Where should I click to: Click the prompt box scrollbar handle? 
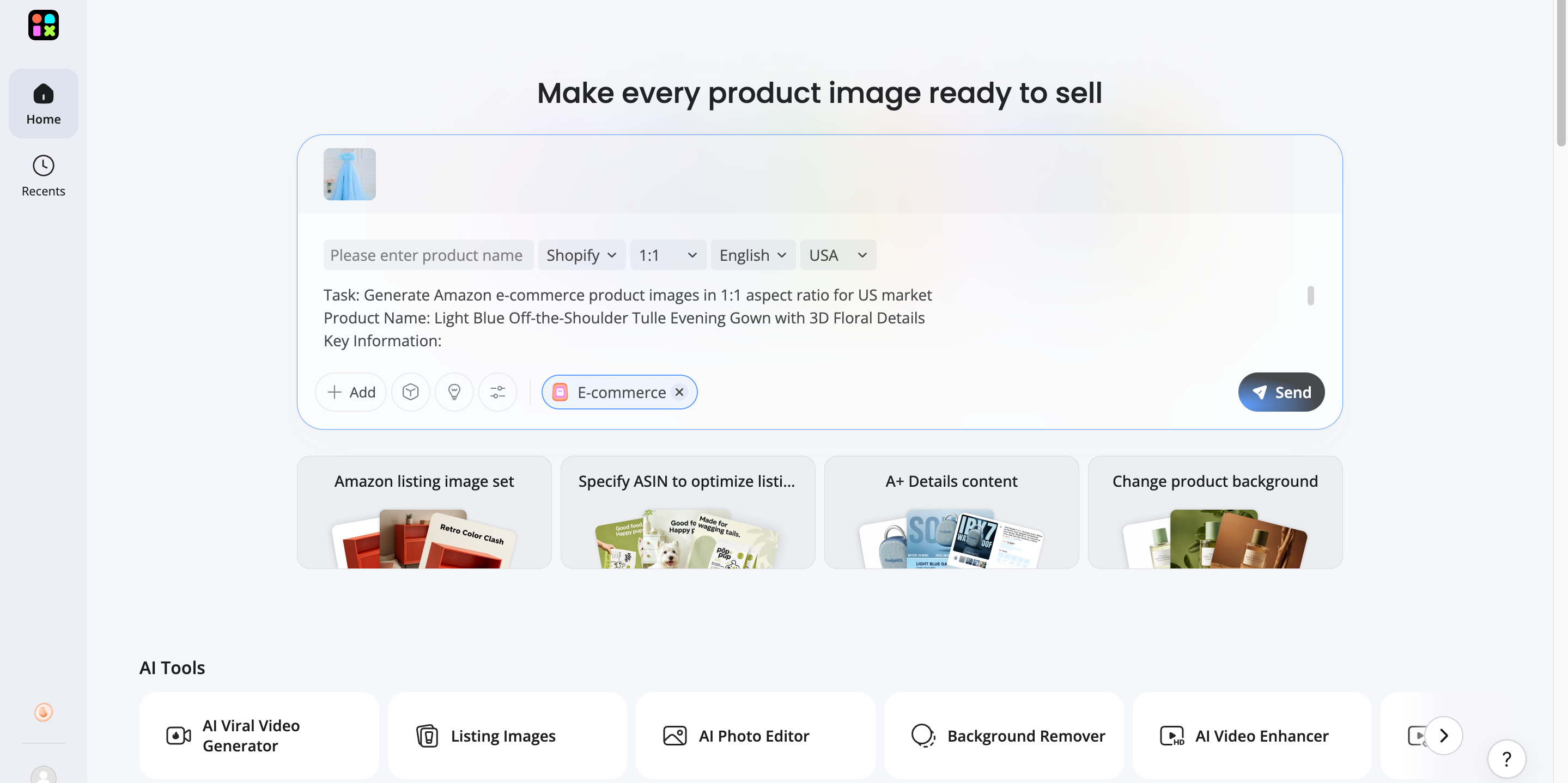[x=1310, y=296]
